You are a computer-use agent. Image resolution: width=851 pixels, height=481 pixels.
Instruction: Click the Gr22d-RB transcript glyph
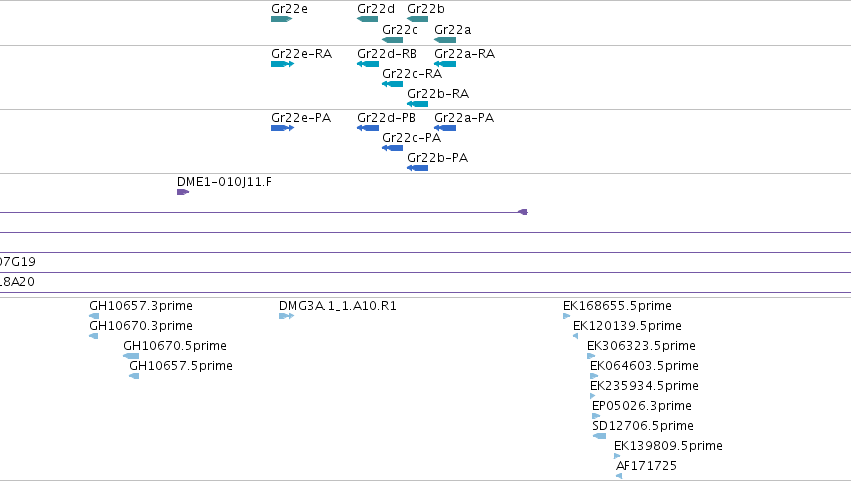coord(368,64)
